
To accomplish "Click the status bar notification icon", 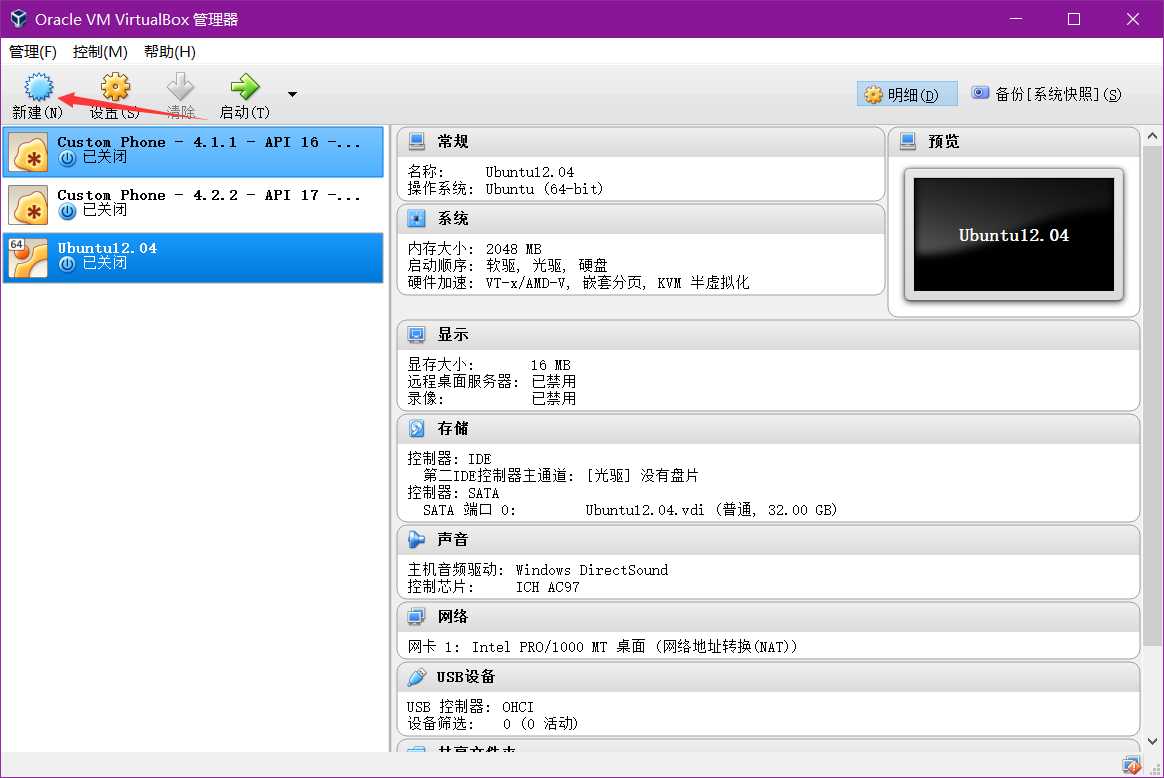I will tap(1131, 765).
